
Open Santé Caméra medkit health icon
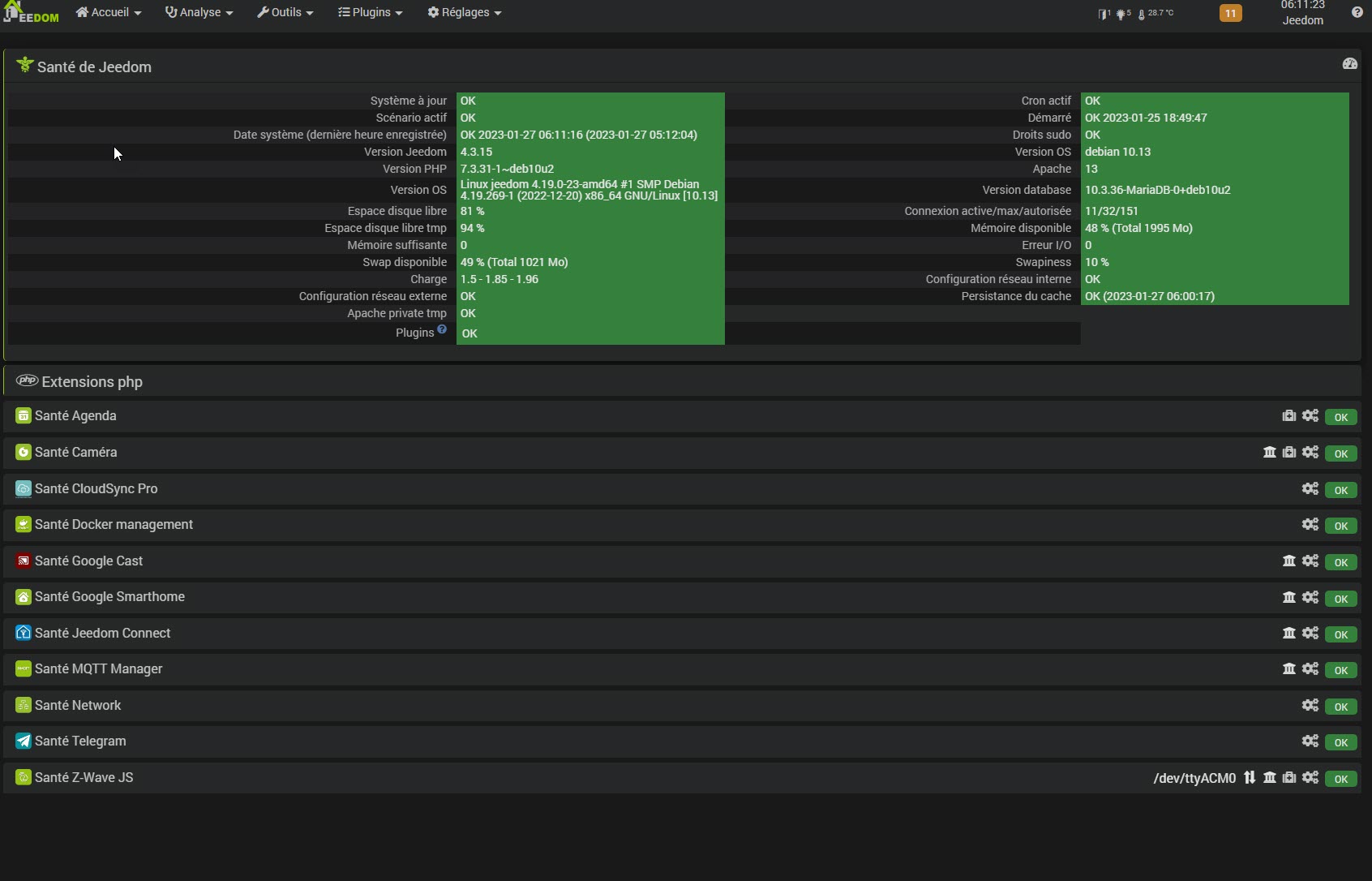(1288, 453)
